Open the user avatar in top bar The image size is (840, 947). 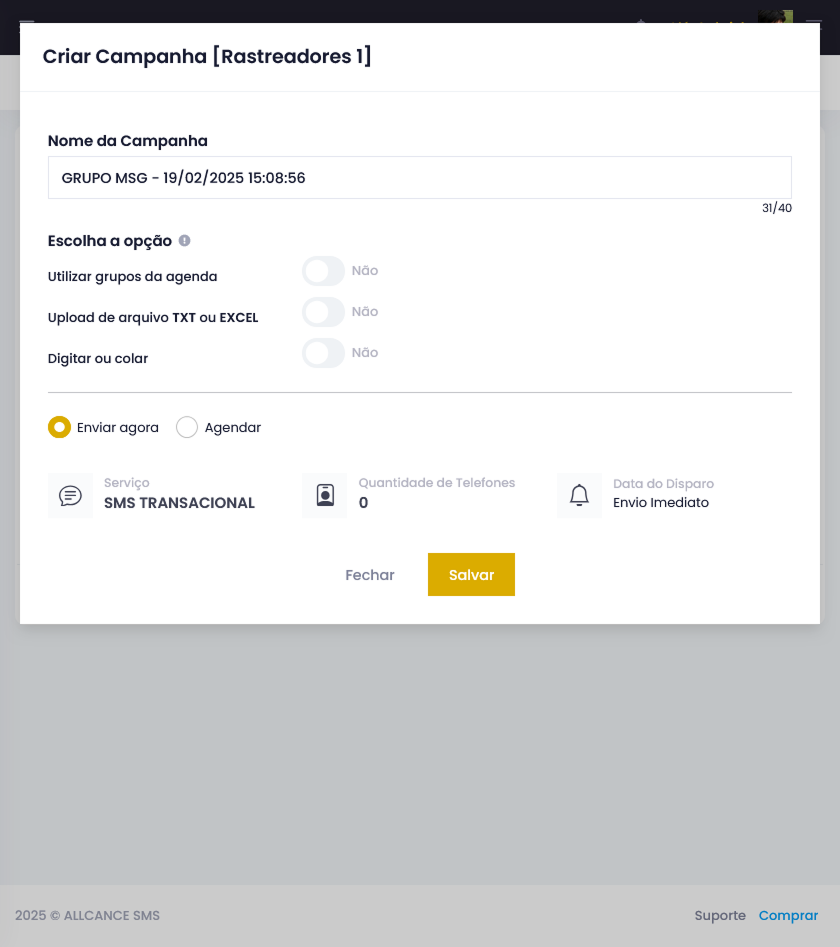point(775,16)
